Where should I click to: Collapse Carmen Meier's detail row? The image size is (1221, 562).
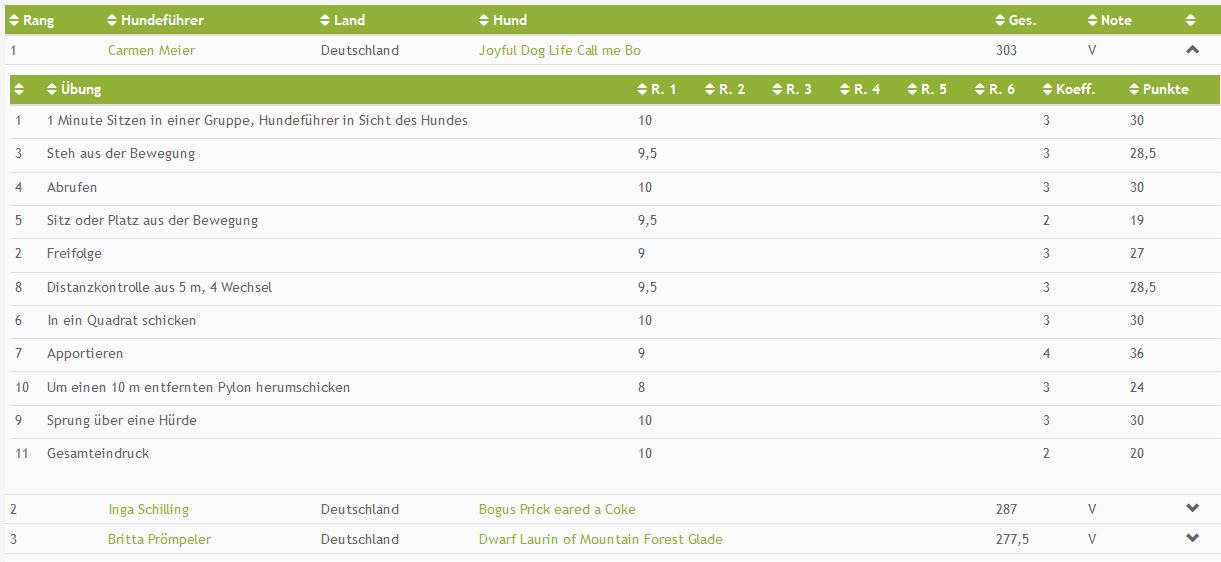(x=1191, y=49)
